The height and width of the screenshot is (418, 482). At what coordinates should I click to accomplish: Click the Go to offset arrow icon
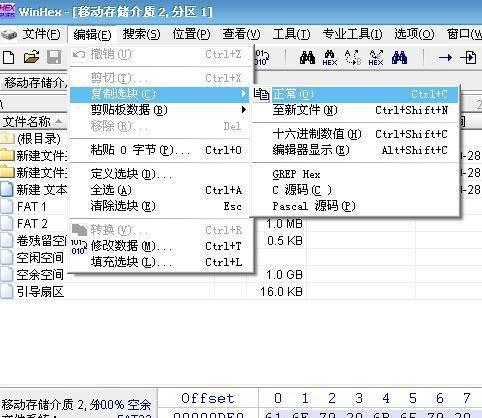(445, 58)
